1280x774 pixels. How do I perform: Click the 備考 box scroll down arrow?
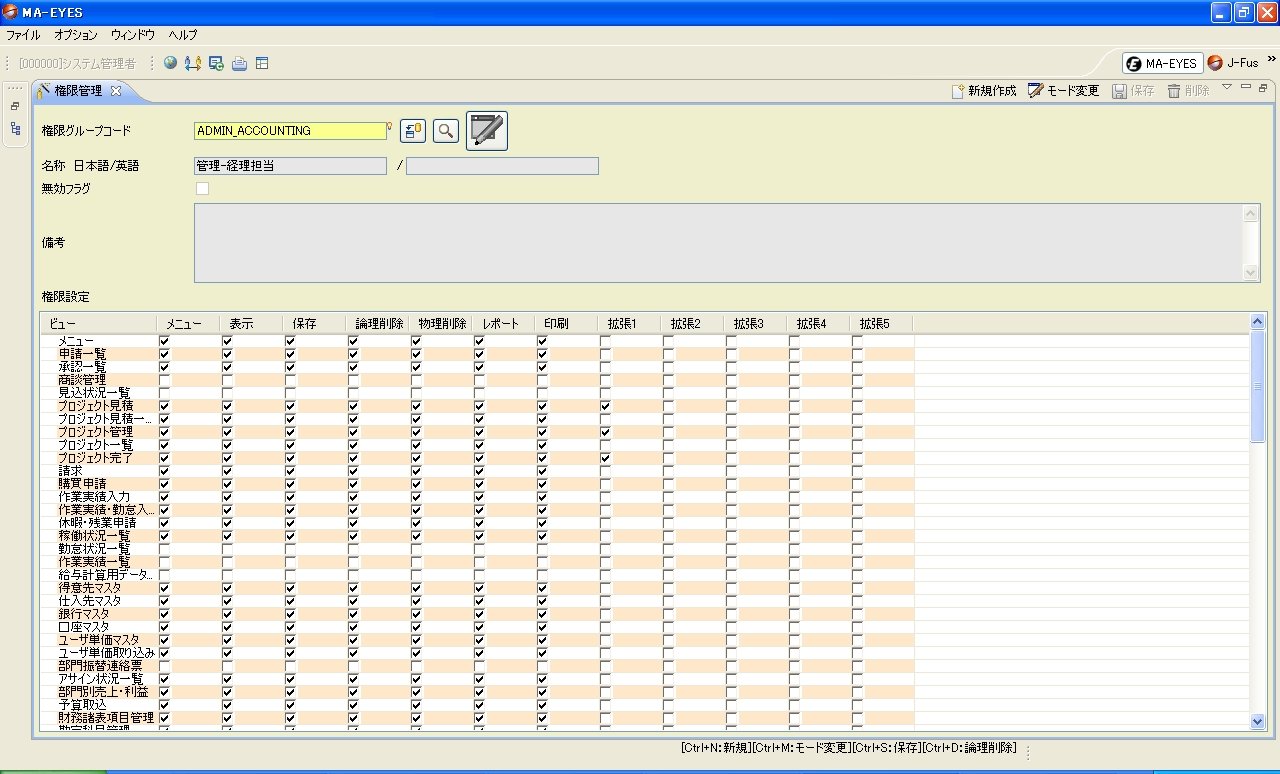pyautogui.click(x=1251, y=273)
